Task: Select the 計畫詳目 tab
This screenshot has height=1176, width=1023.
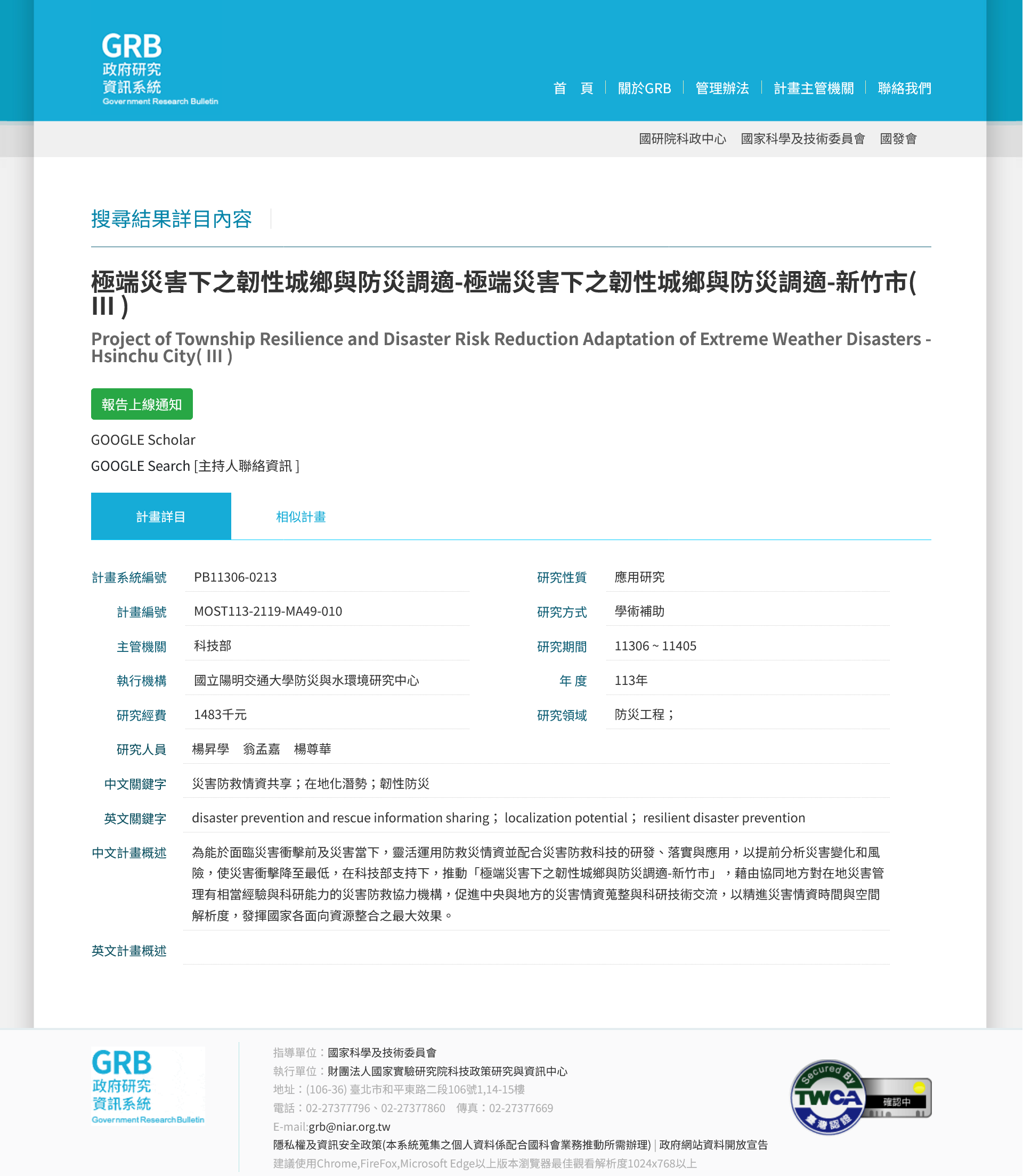Action: pyautogui.click(x=161, y=517)
